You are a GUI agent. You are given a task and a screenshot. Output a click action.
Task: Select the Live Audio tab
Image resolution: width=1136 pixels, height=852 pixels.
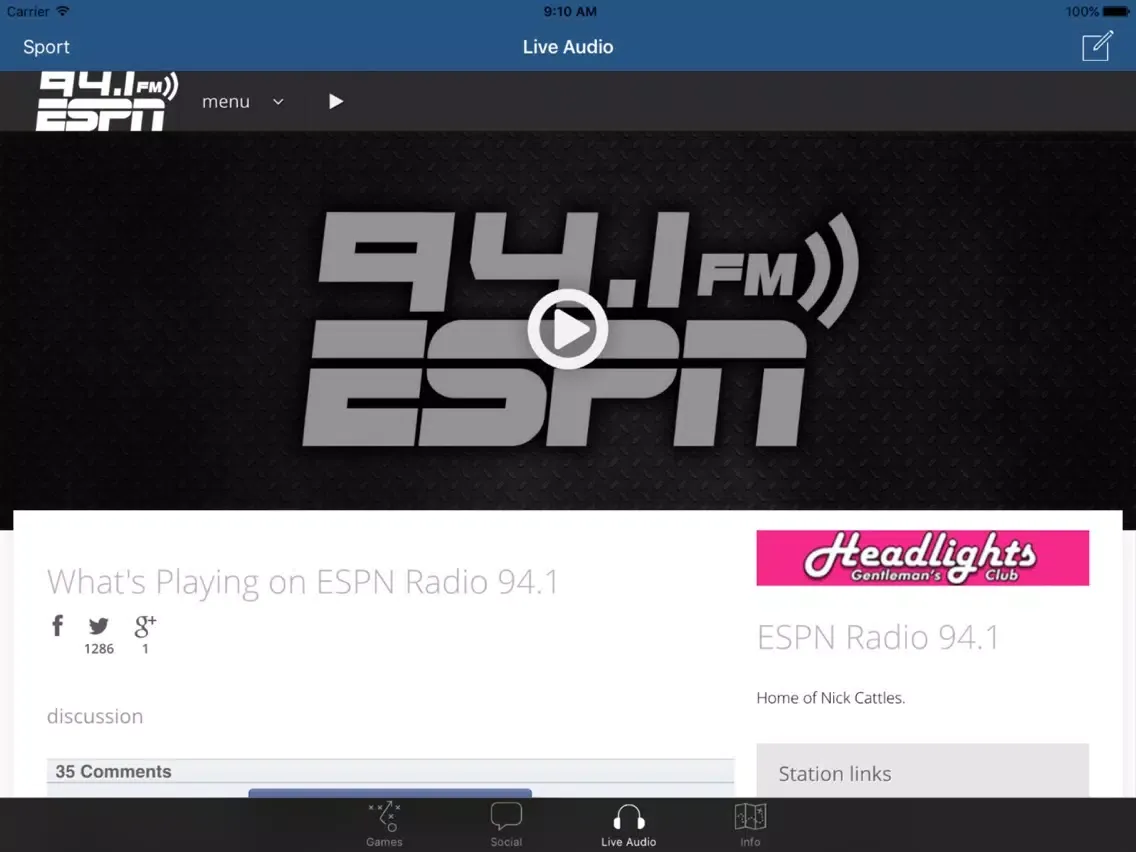(x=628, y=824)
